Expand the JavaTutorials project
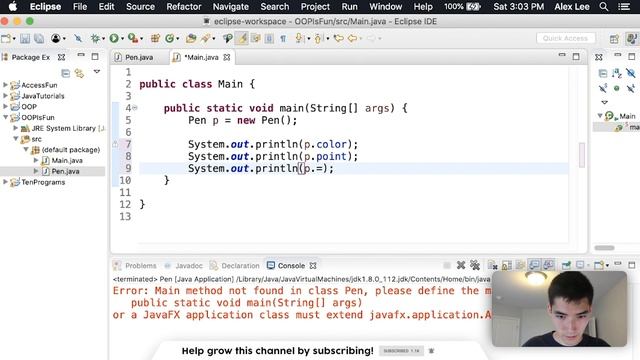 [x=5, y=96]
